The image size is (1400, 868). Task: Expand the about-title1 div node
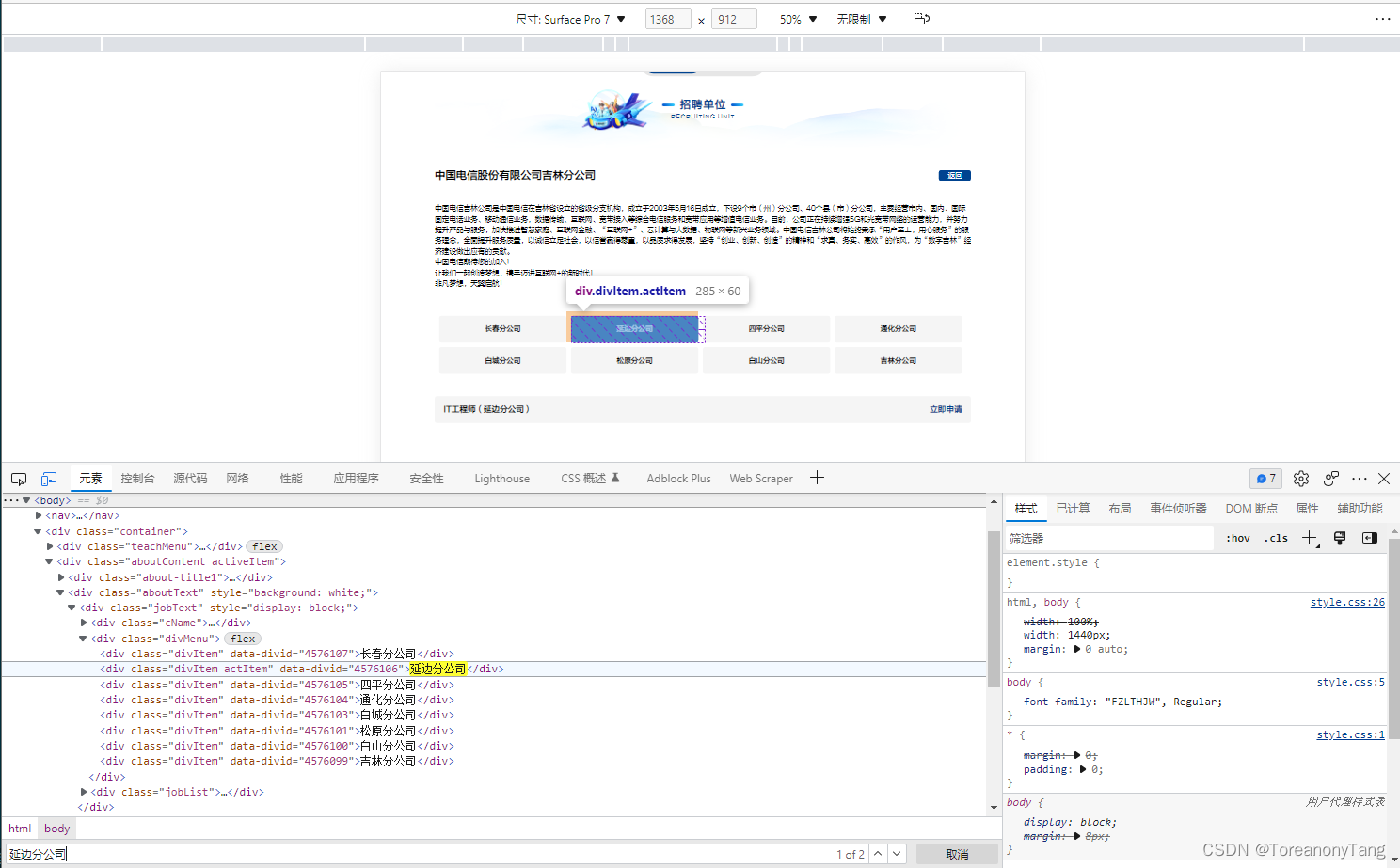pyautogui.click(x=61, y=577)
